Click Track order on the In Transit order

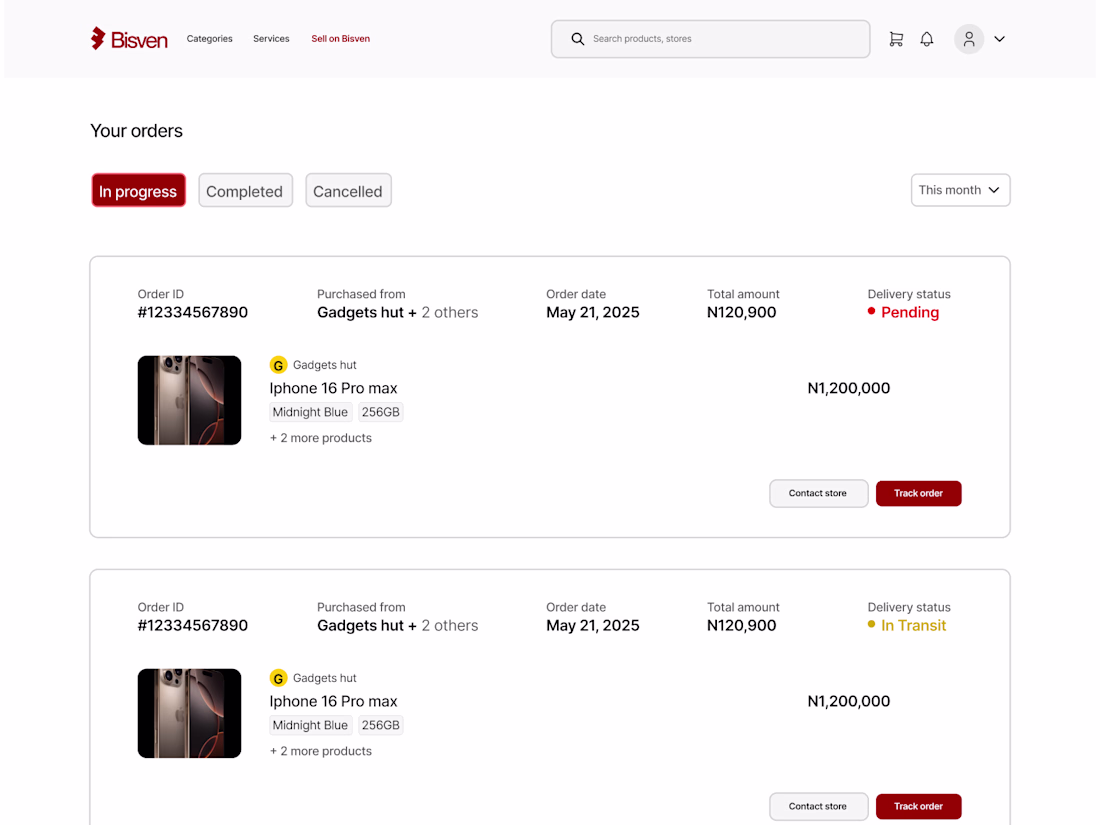coord(918,806)
